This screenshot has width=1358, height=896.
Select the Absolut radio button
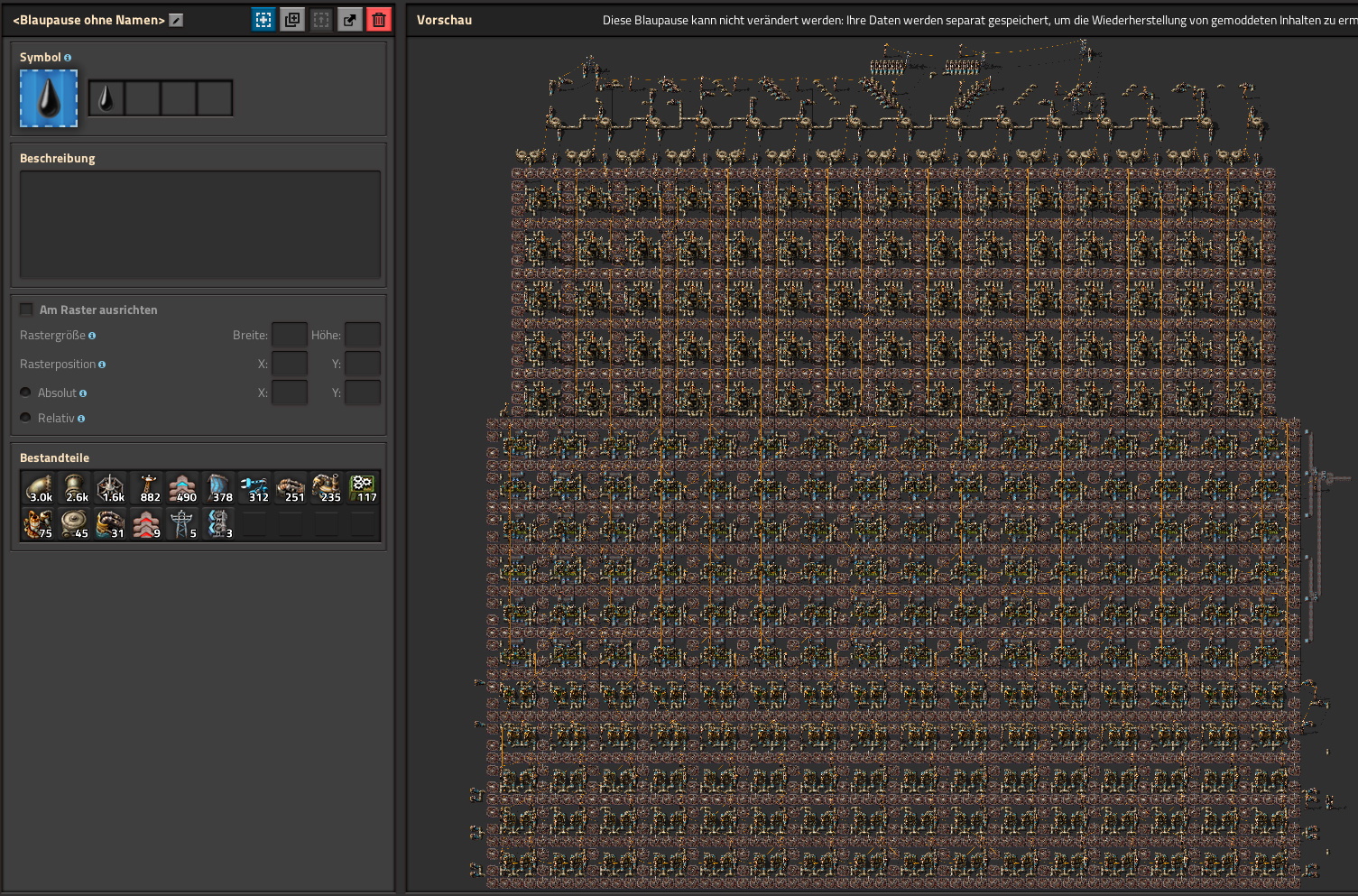pos(26,393)
